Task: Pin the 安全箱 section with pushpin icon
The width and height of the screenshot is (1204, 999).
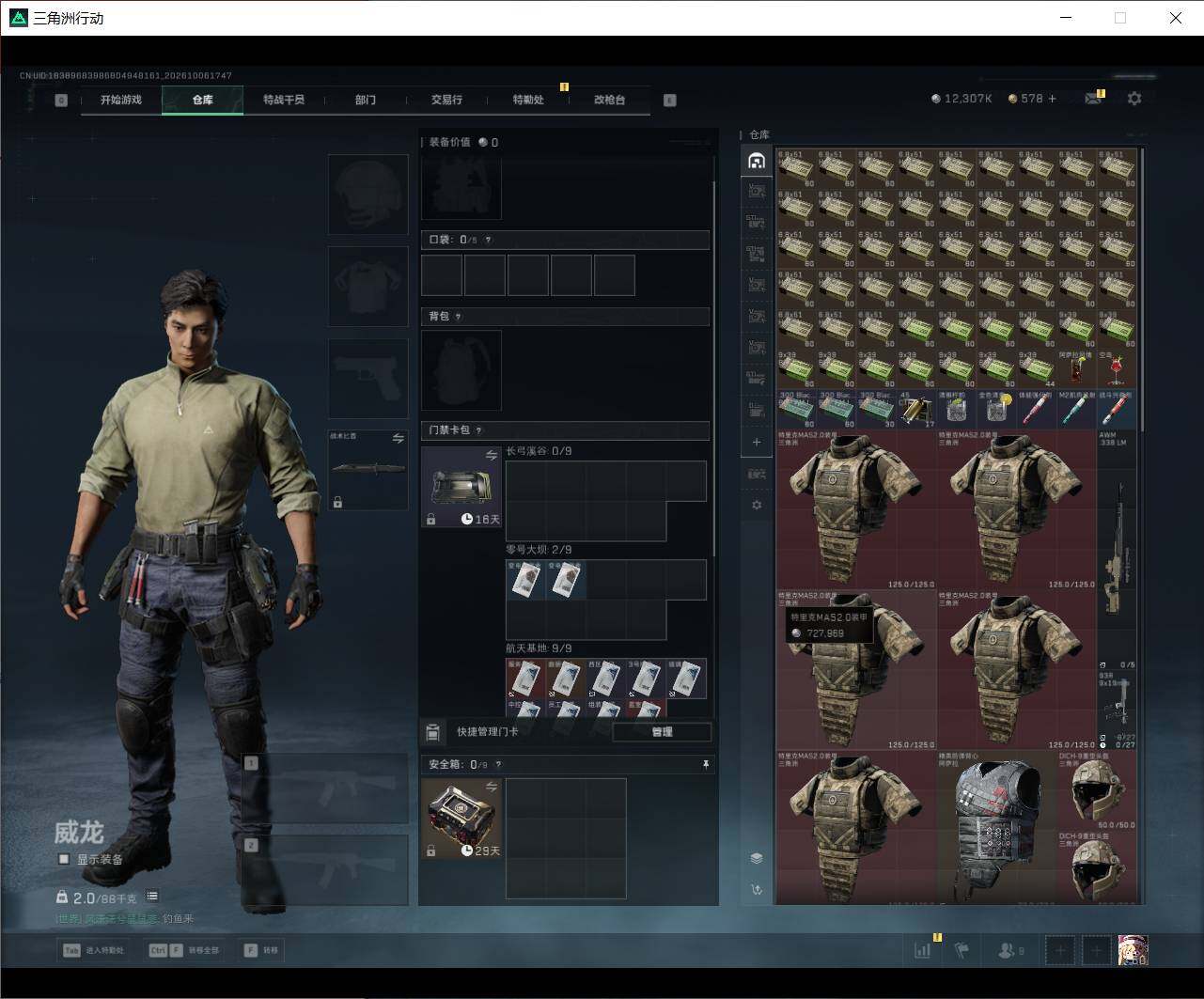Action: coord(706,765)
